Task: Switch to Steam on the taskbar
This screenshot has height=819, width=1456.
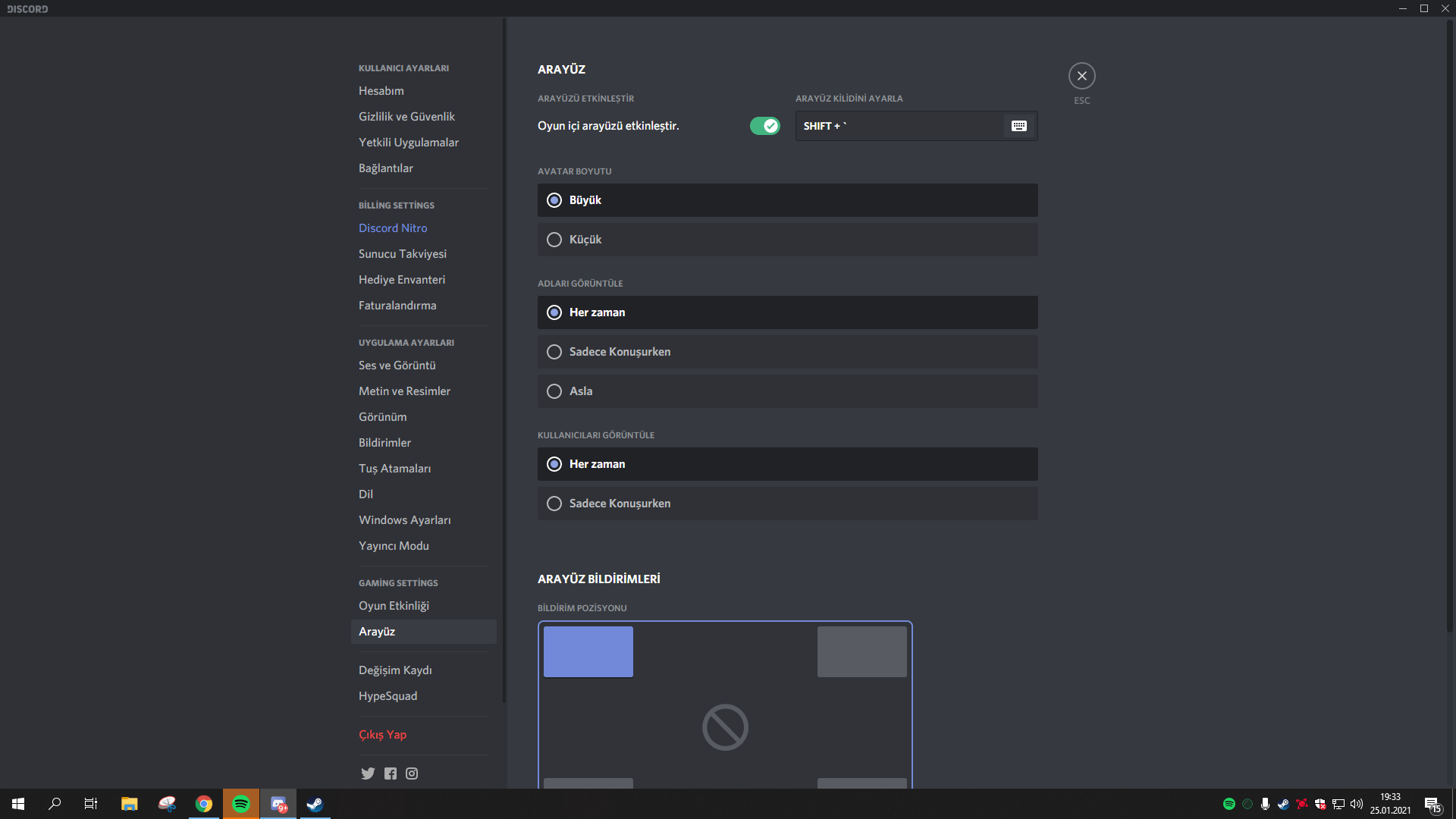Action: [315, 804]
